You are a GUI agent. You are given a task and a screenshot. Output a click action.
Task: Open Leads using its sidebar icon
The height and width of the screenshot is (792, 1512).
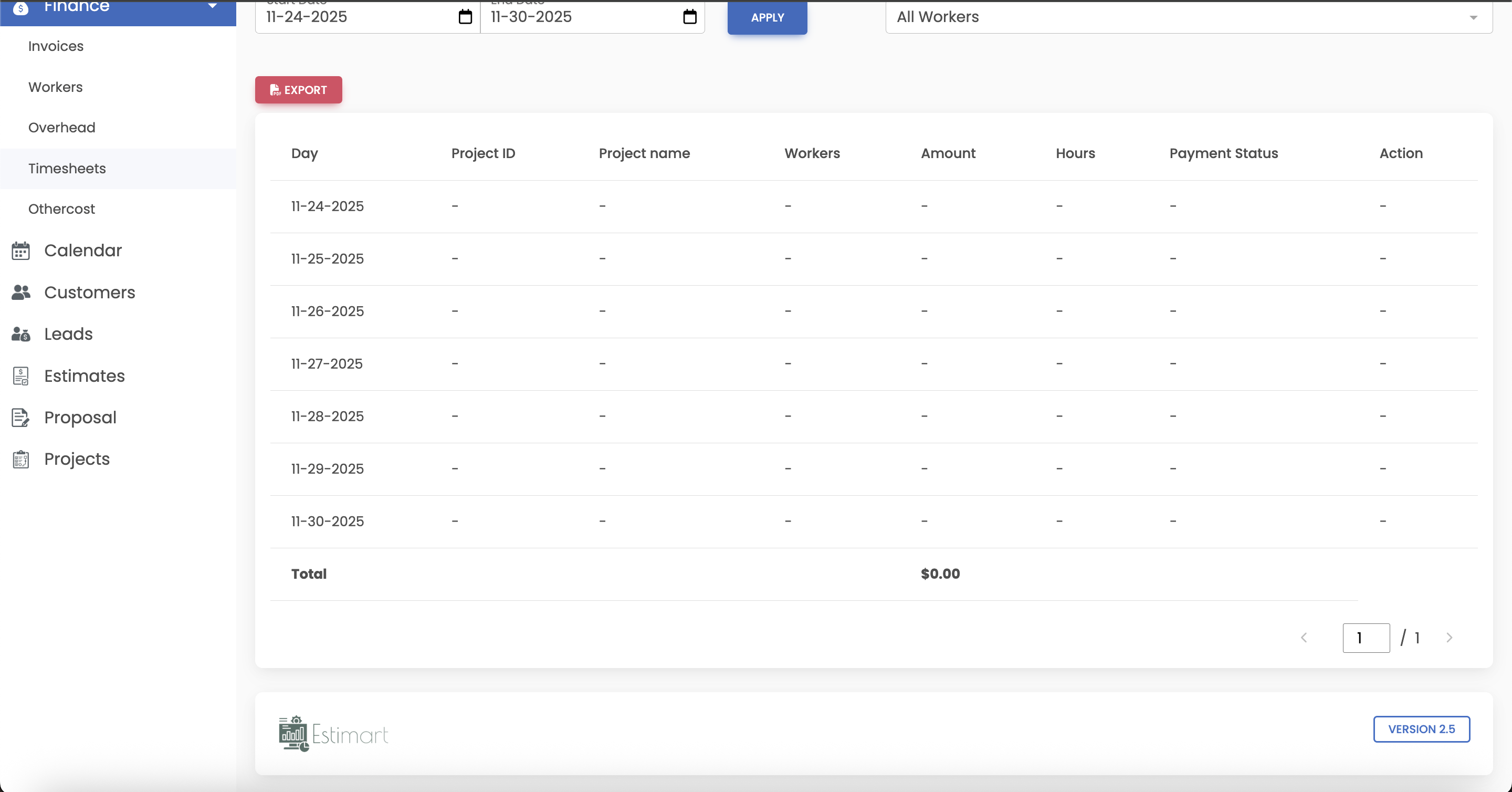point(21,334)
